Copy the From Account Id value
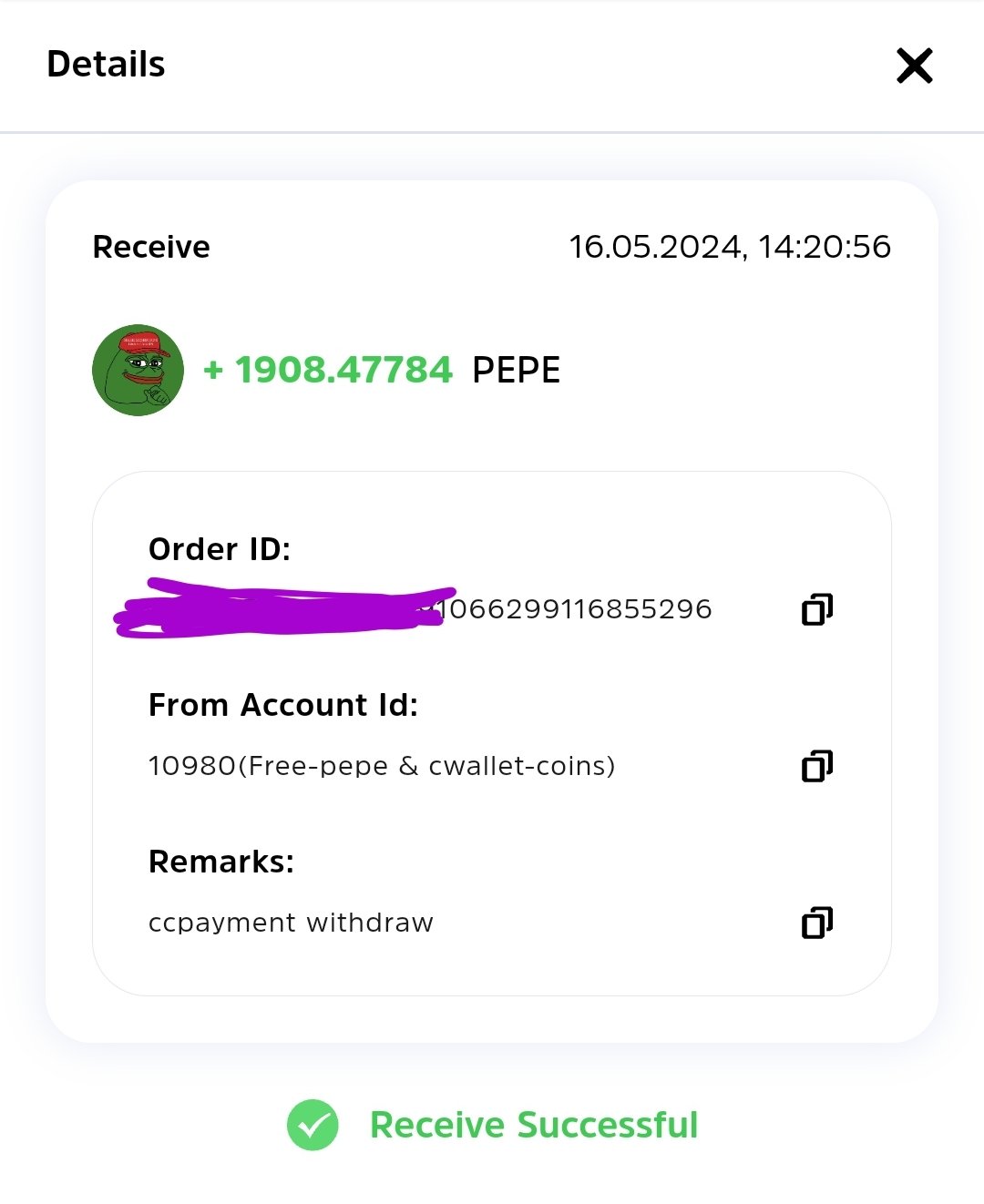Screen dimensions: 984x1204 pyautogui.click(x=817, y=766)
